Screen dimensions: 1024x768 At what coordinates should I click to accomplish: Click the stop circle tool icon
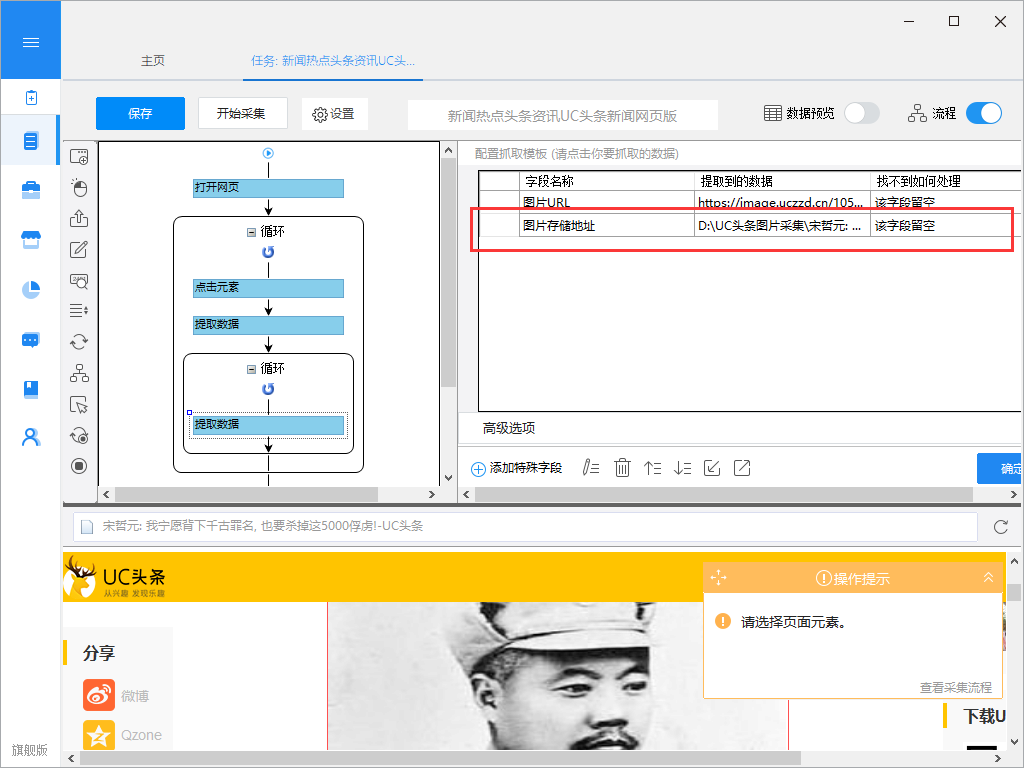pos(79,466)
